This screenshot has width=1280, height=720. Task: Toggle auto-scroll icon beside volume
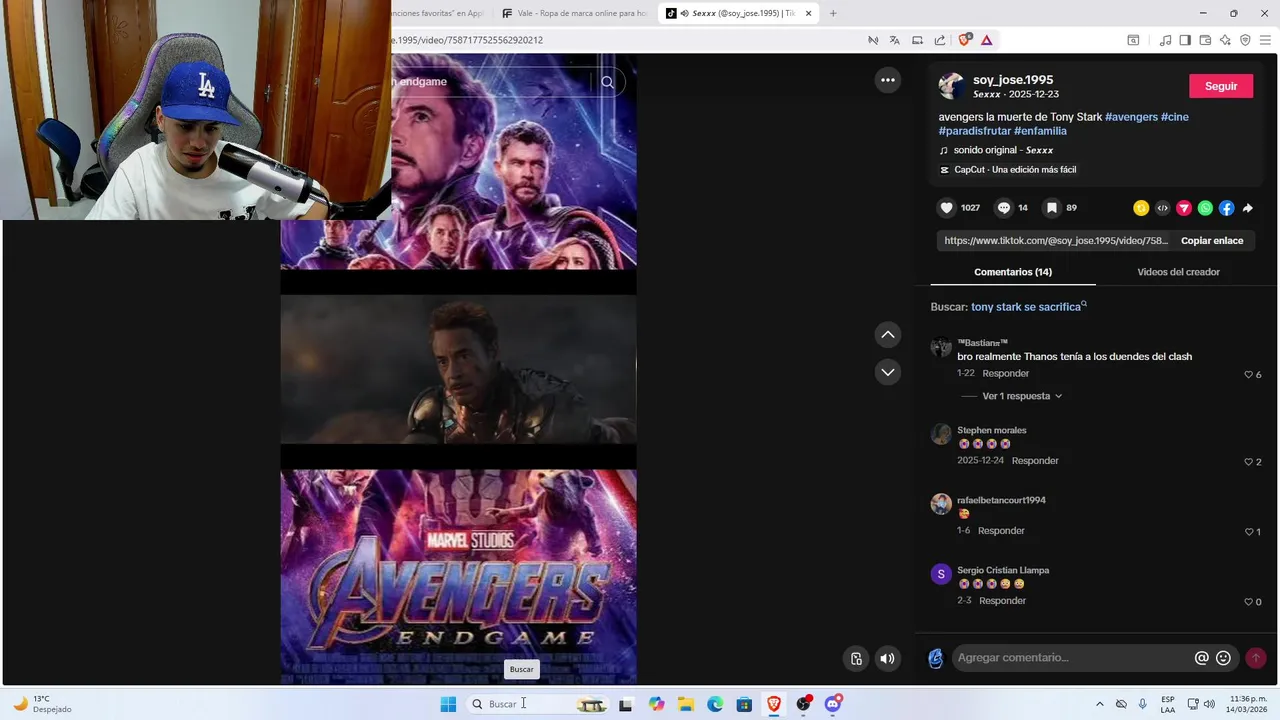pyautogui.click(x=856, y=658)
